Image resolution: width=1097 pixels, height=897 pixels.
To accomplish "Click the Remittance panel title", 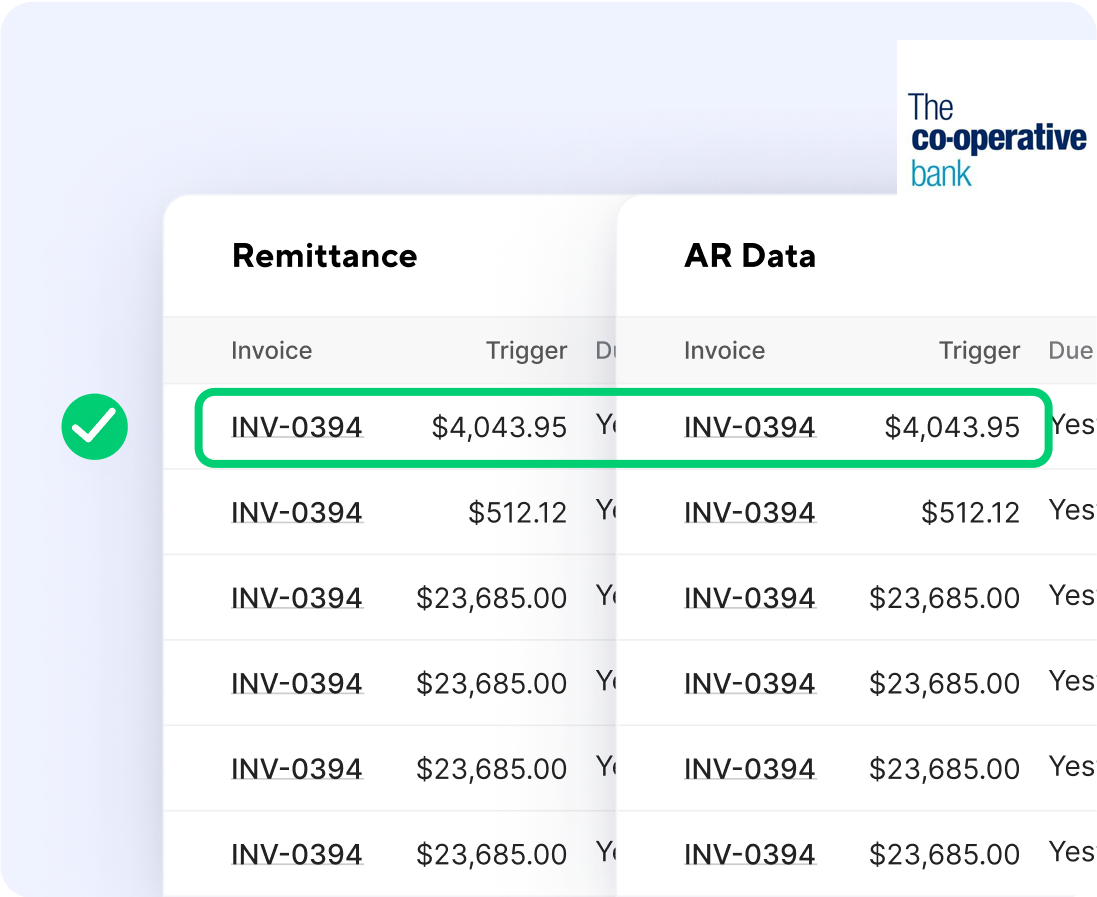I will coord(324,256).
